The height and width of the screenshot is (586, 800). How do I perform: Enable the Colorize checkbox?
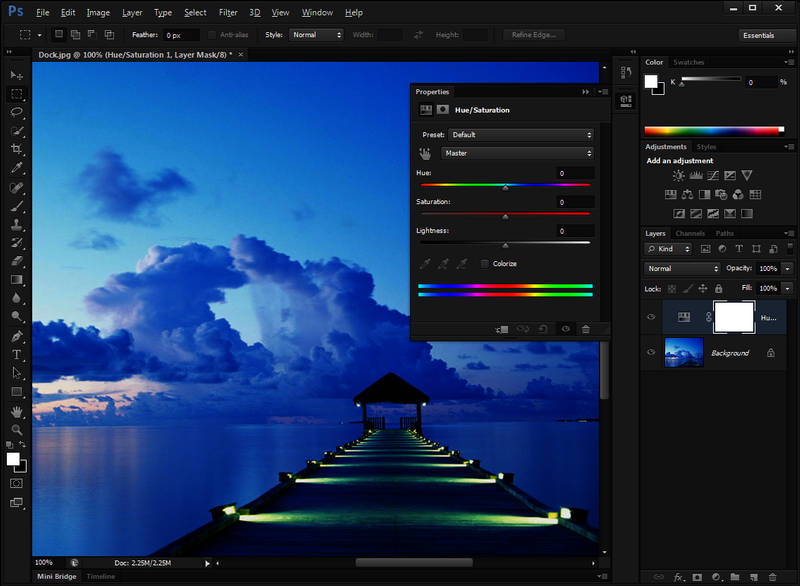[485, 264]
